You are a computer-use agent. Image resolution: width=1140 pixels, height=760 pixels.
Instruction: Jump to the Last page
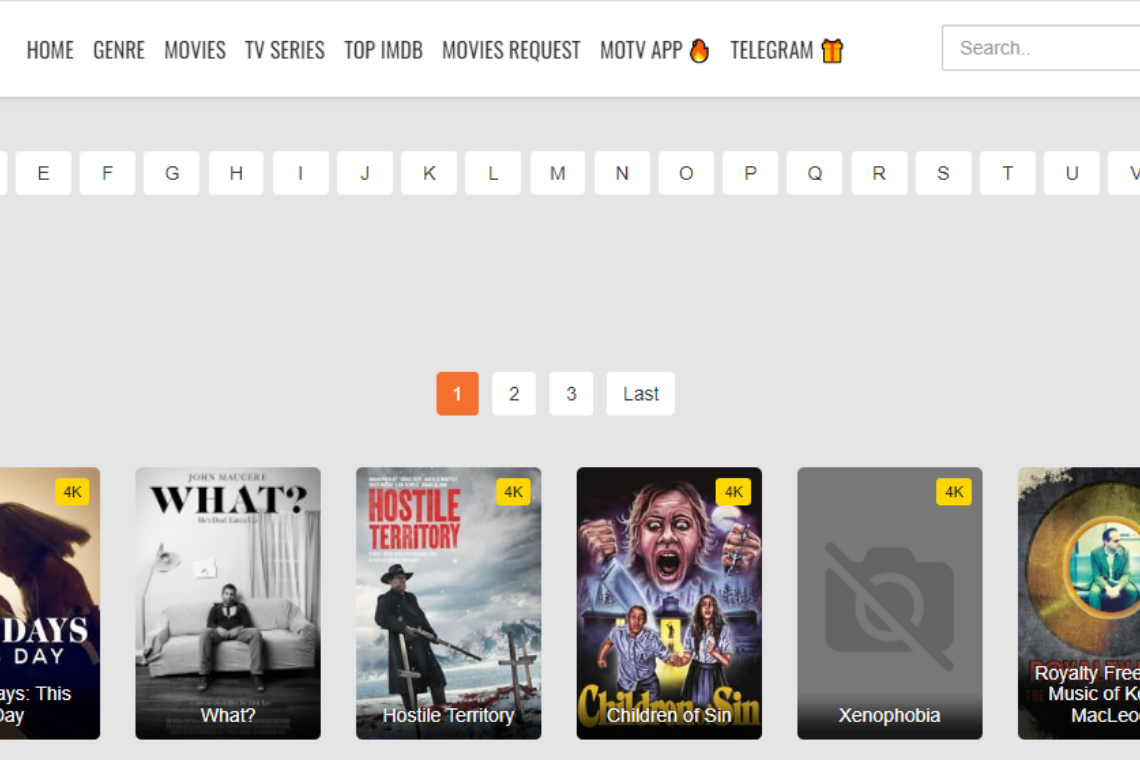click(x=640, y=394)
